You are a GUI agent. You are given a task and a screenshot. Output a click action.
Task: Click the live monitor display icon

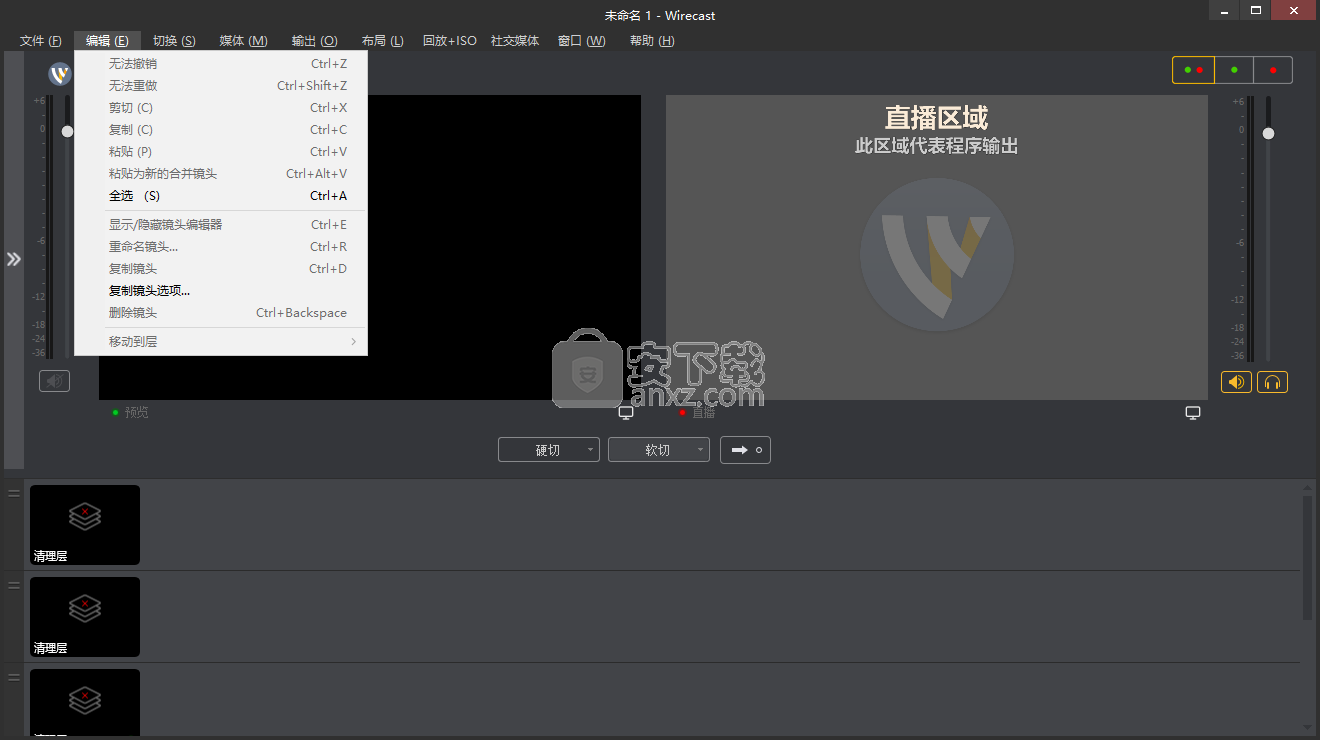[x=1193, y=413]
